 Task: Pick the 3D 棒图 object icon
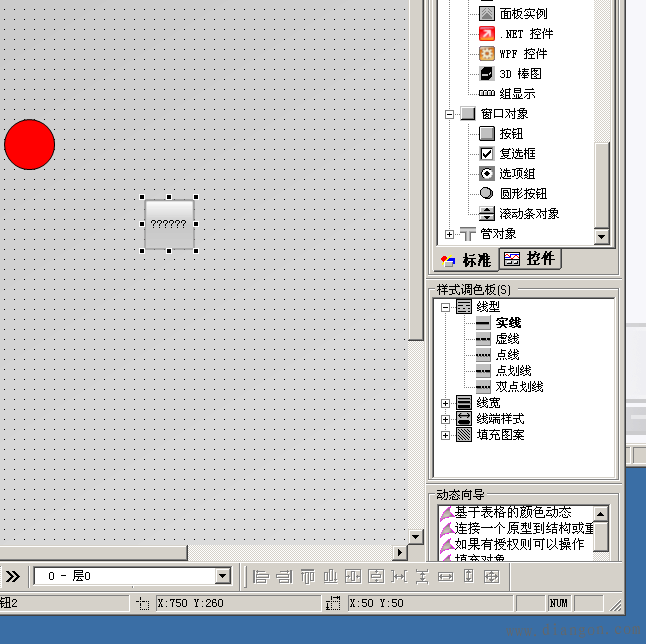point(487,73)
